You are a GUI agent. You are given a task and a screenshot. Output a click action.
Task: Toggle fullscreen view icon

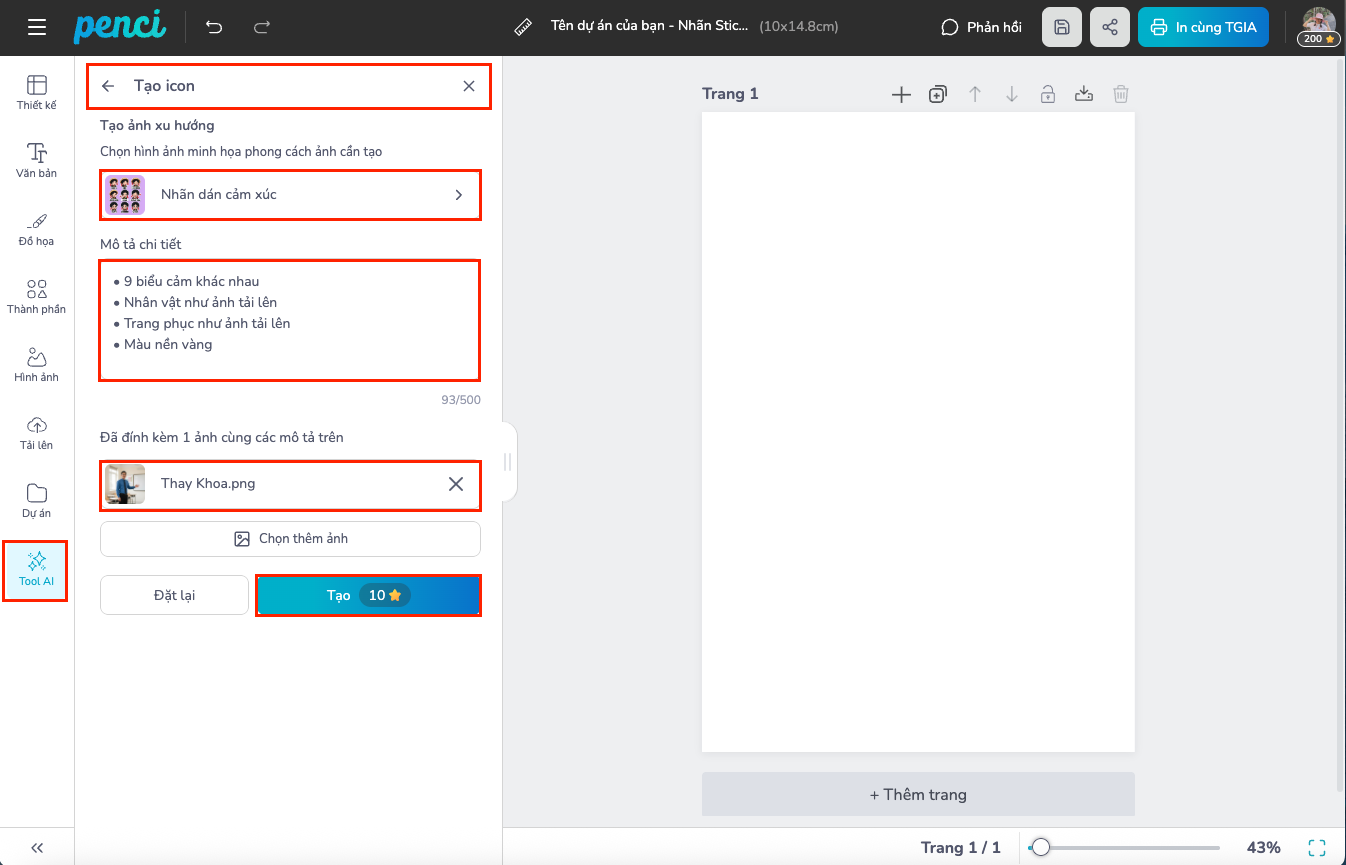point(1317,847)
